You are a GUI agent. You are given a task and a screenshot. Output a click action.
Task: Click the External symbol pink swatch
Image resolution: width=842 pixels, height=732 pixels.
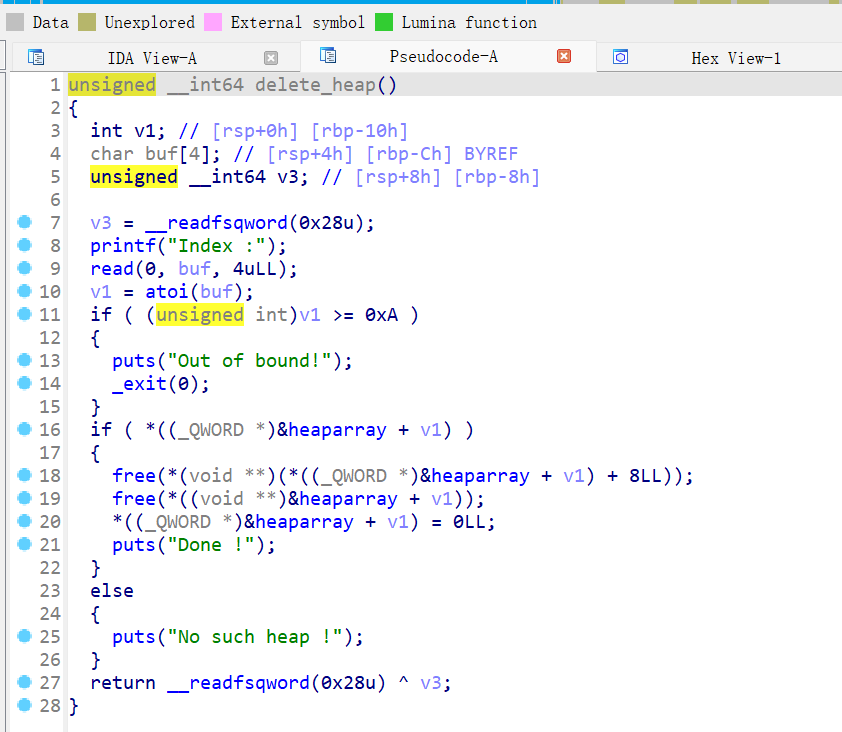tap(213, 22)
